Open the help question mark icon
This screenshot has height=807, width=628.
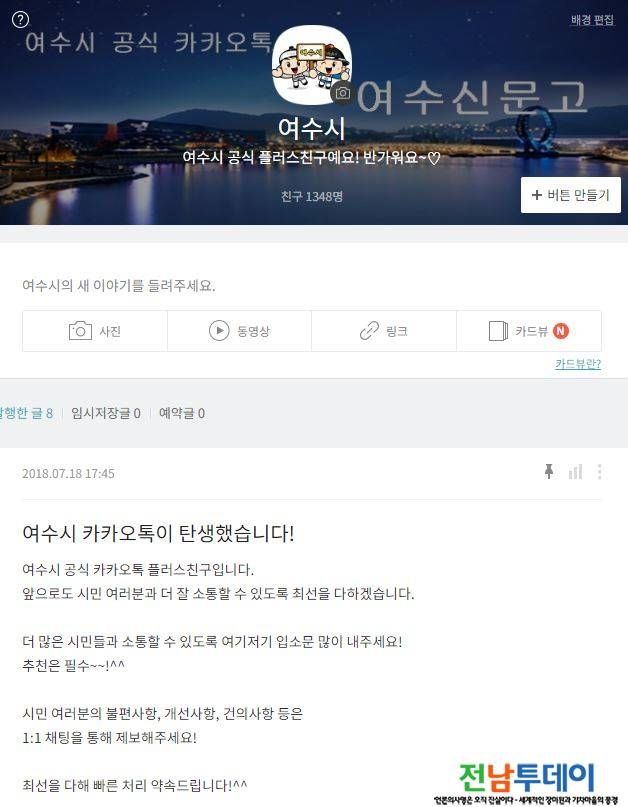(x=20, y=20)
